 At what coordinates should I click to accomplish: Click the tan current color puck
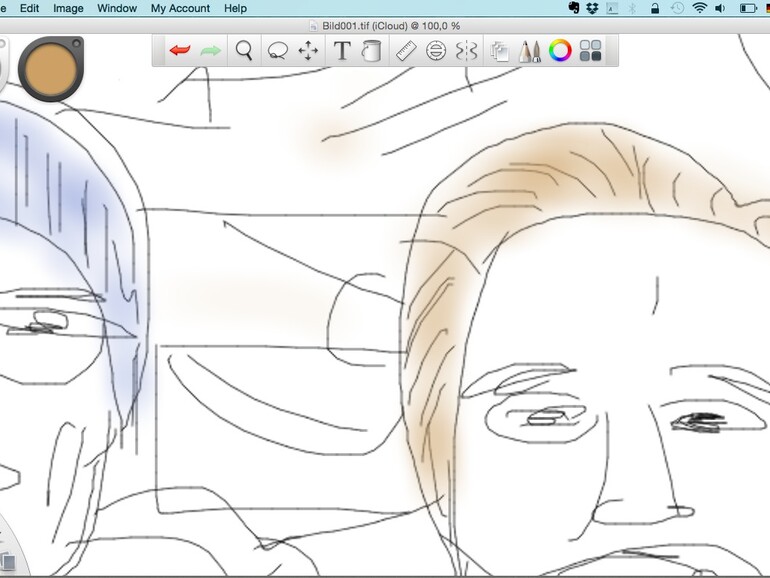[51, 69]
